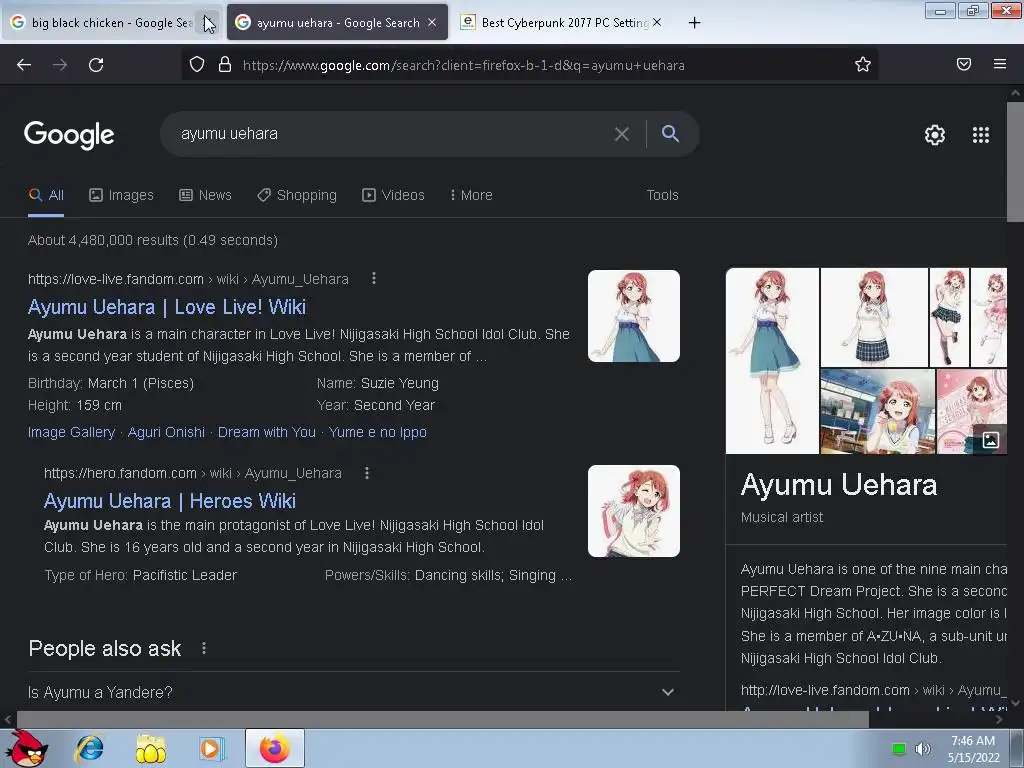
Task: Close the ayumu uehara tab
Action: point(432,22)
